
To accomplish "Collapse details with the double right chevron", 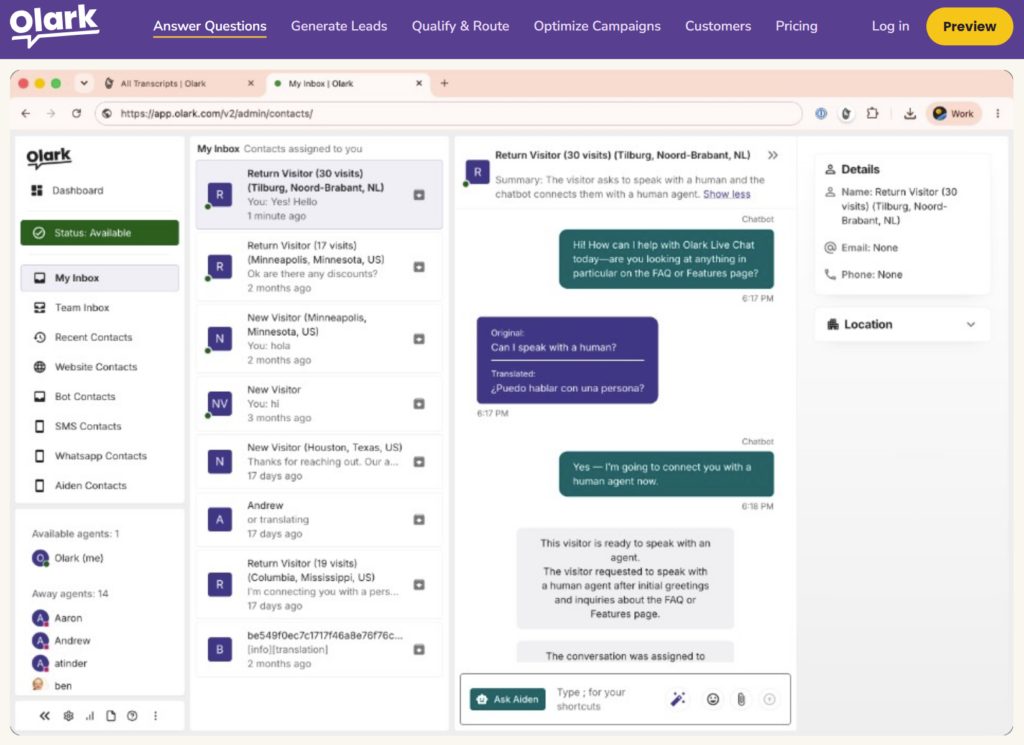I will click(x=773, y=155).
